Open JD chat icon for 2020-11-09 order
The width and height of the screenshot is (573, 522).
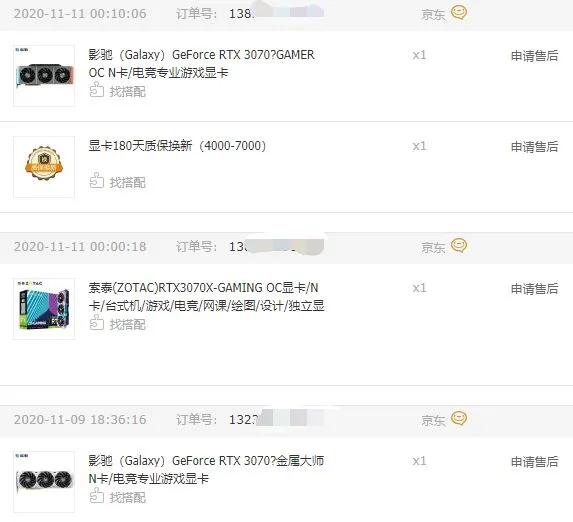point(459,419)
